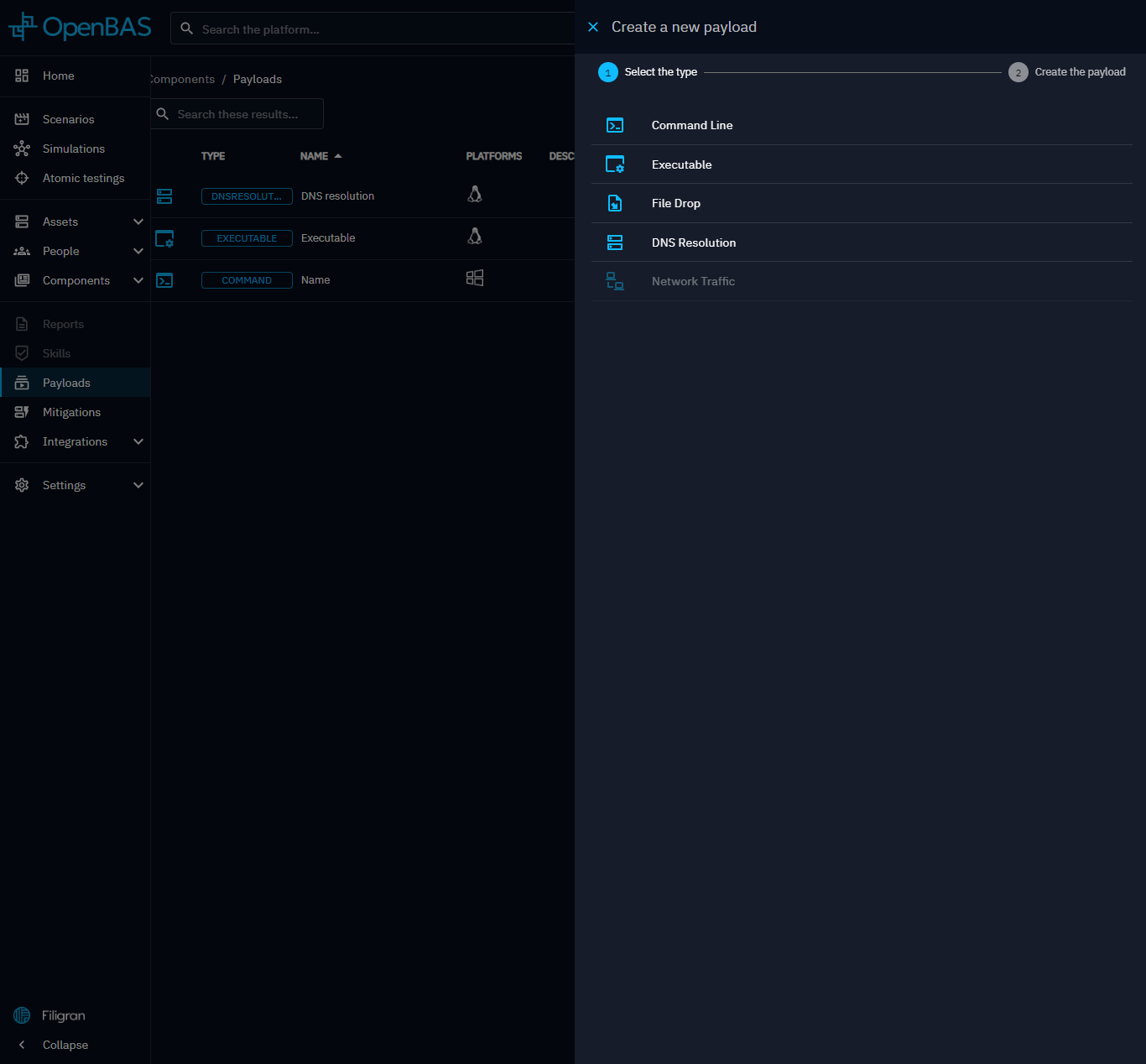The image size is (1146, 1064).
Task: Expand the People menu chevron
Action: (x=138, y=251)
